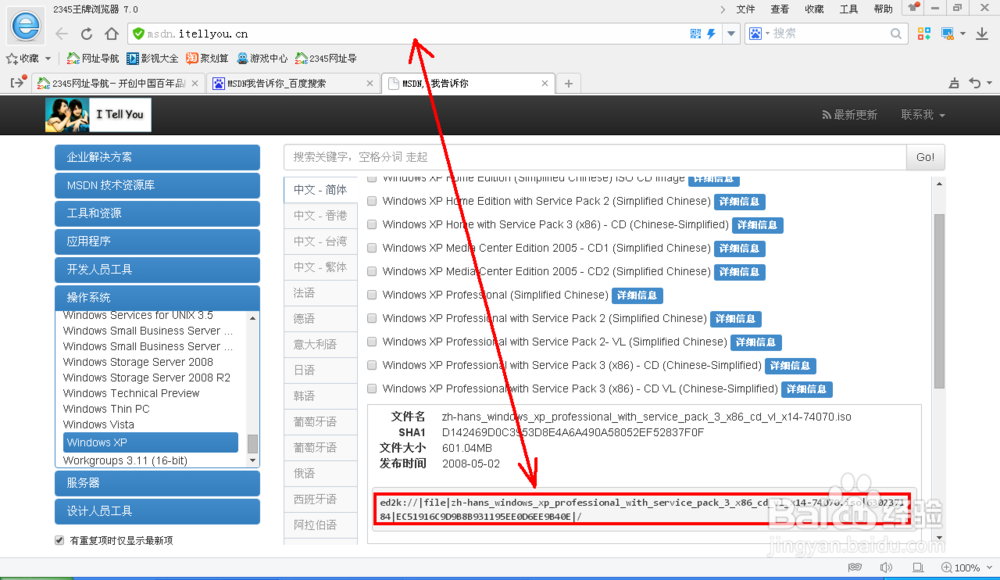Viewport: 1000px width, 580px height.
Task: Click the Go! search button
Action: pos(924,157)
